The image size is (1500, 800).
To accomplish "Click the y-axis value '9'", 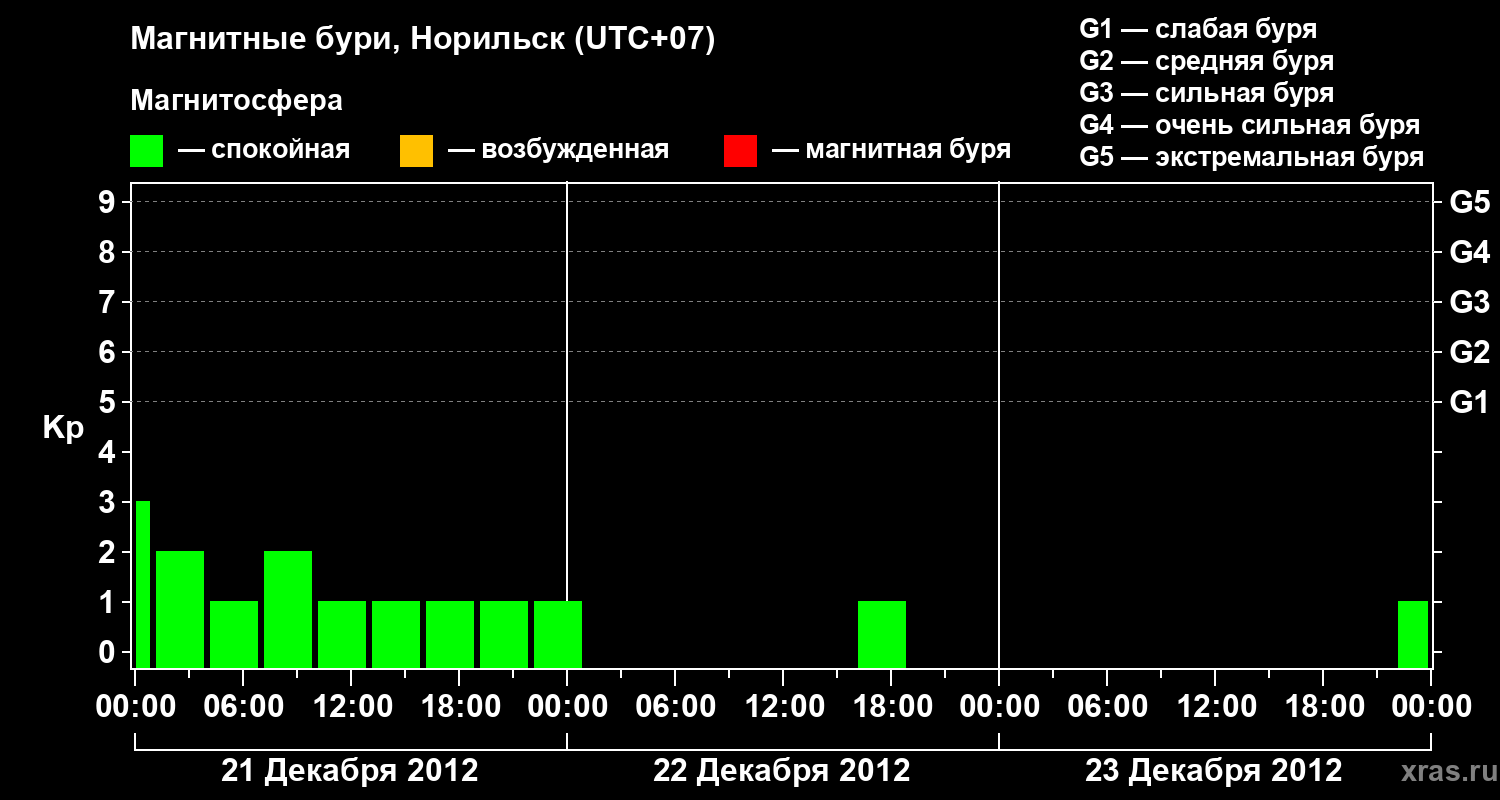I will [108, 203].
